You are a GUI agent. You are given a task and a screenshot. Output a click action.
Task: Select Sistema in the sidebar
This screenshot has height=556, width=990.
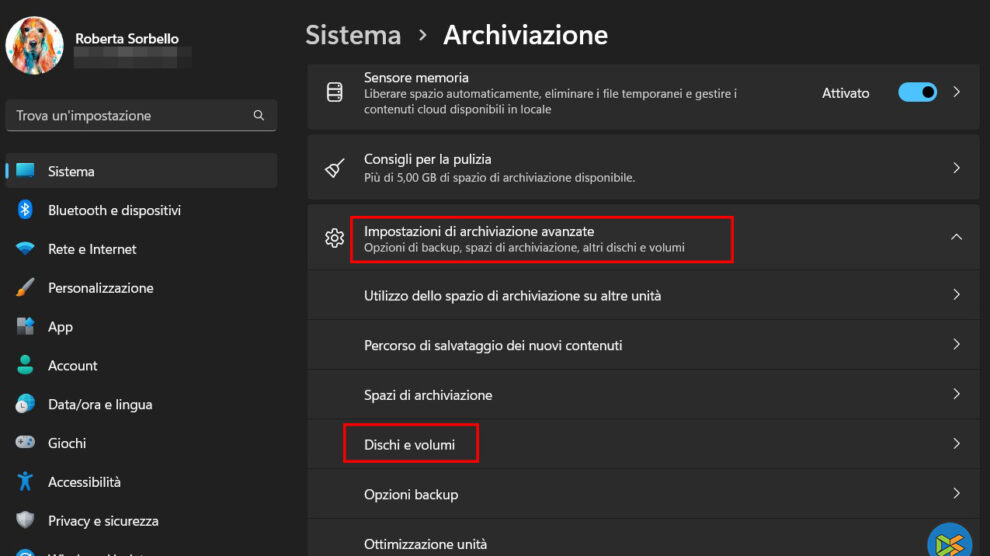pyautogui.click(x=71, y=171)
